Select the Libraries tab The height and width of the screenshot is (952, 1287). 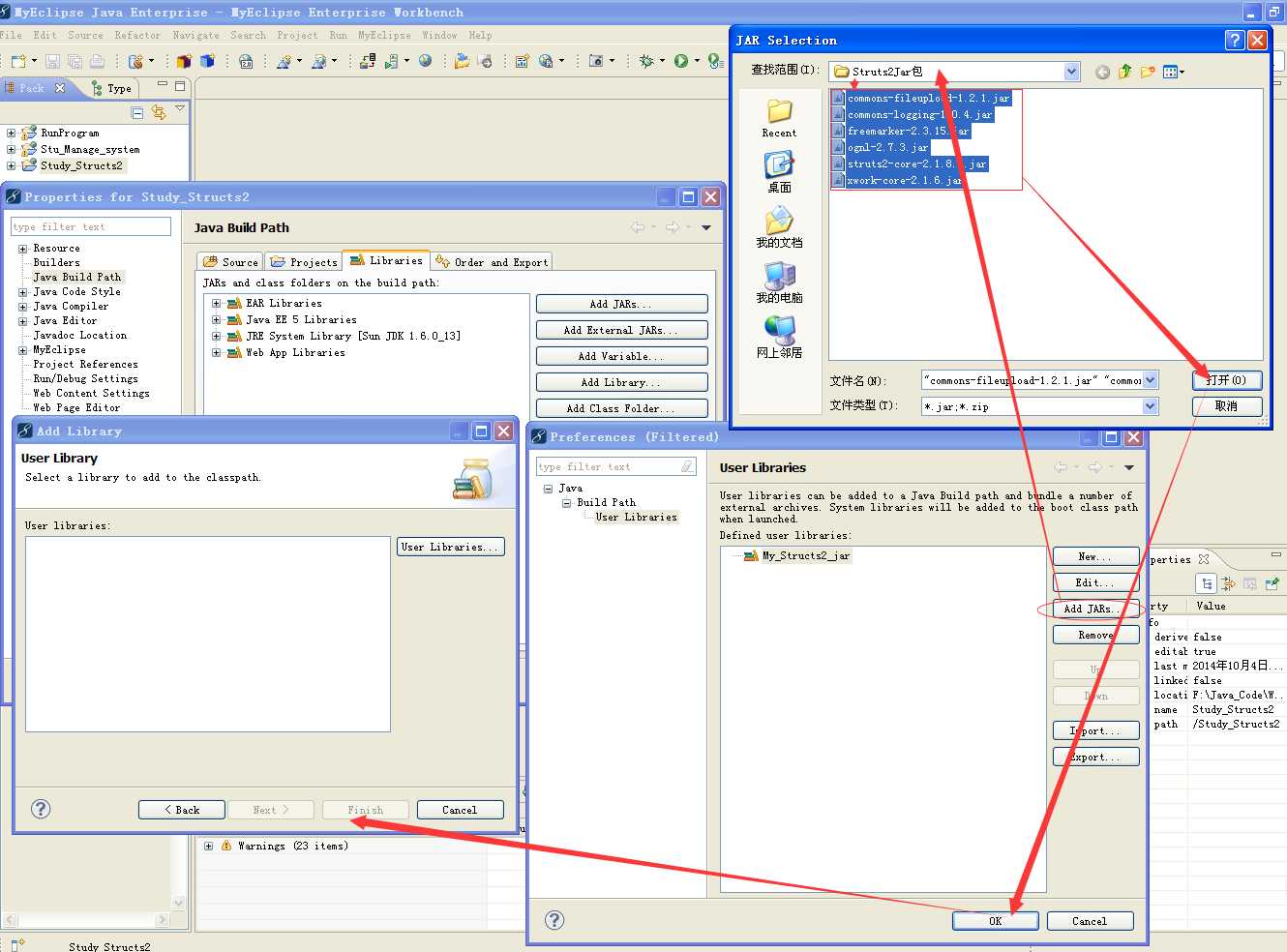(x=385, y=260)
